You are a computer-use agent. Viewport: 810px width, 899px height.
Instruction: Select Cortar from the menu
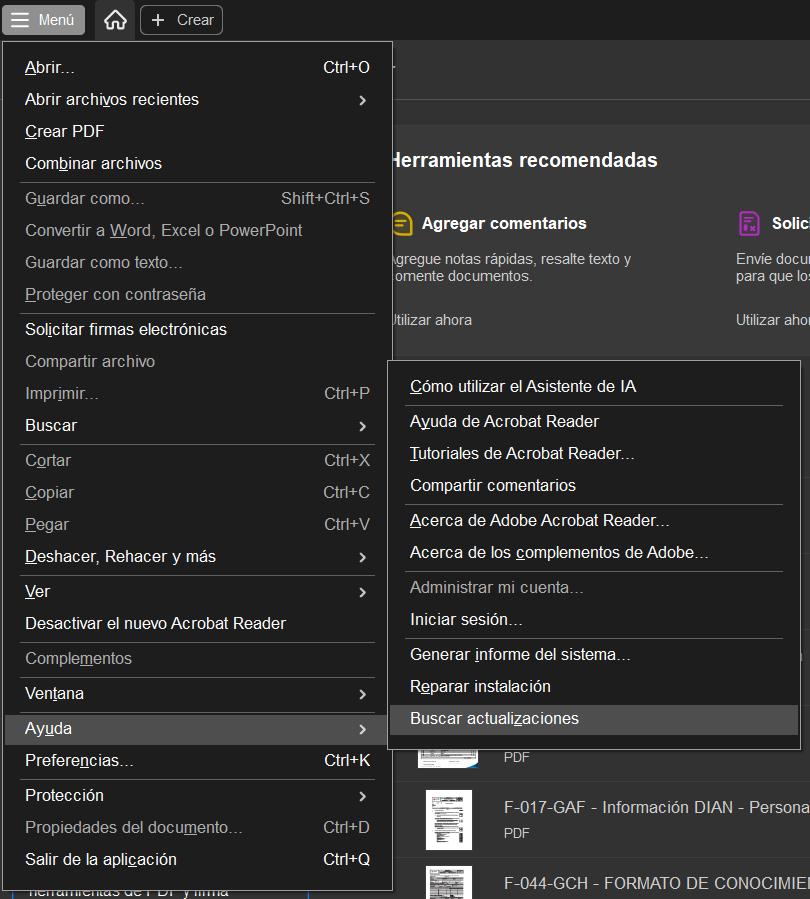click(197, 460)
